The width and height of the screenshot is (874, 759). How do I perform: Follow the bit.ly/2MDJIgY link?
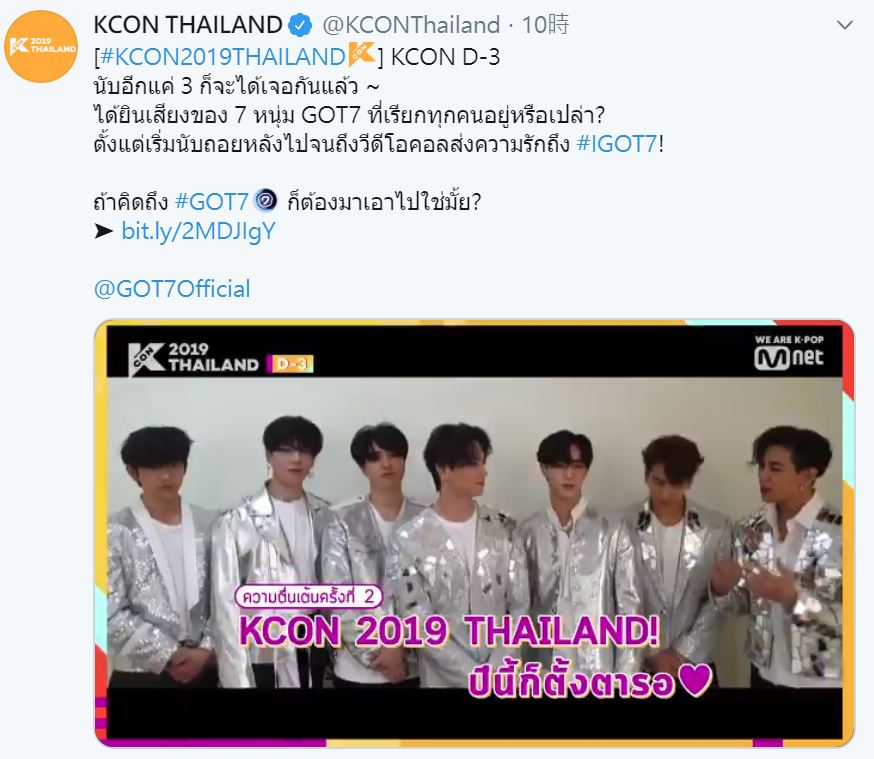(198, 231)
